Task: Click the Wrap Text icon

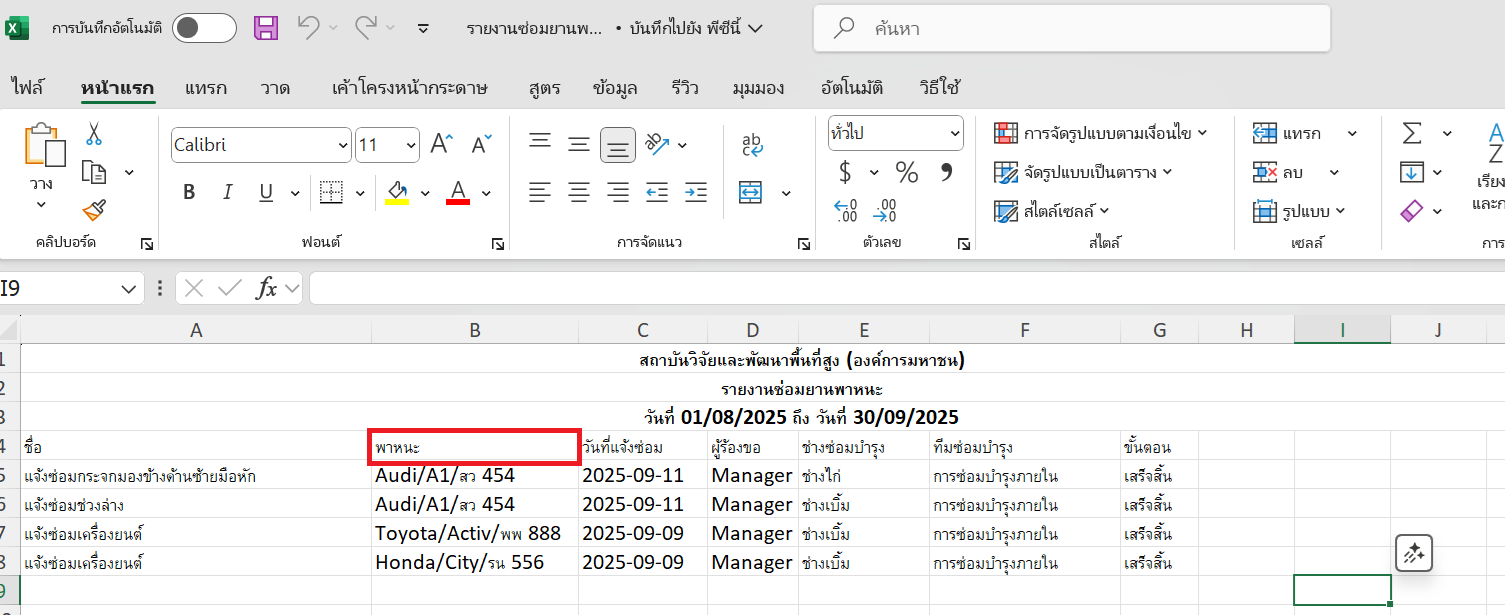Action: (x=753, y=145)
